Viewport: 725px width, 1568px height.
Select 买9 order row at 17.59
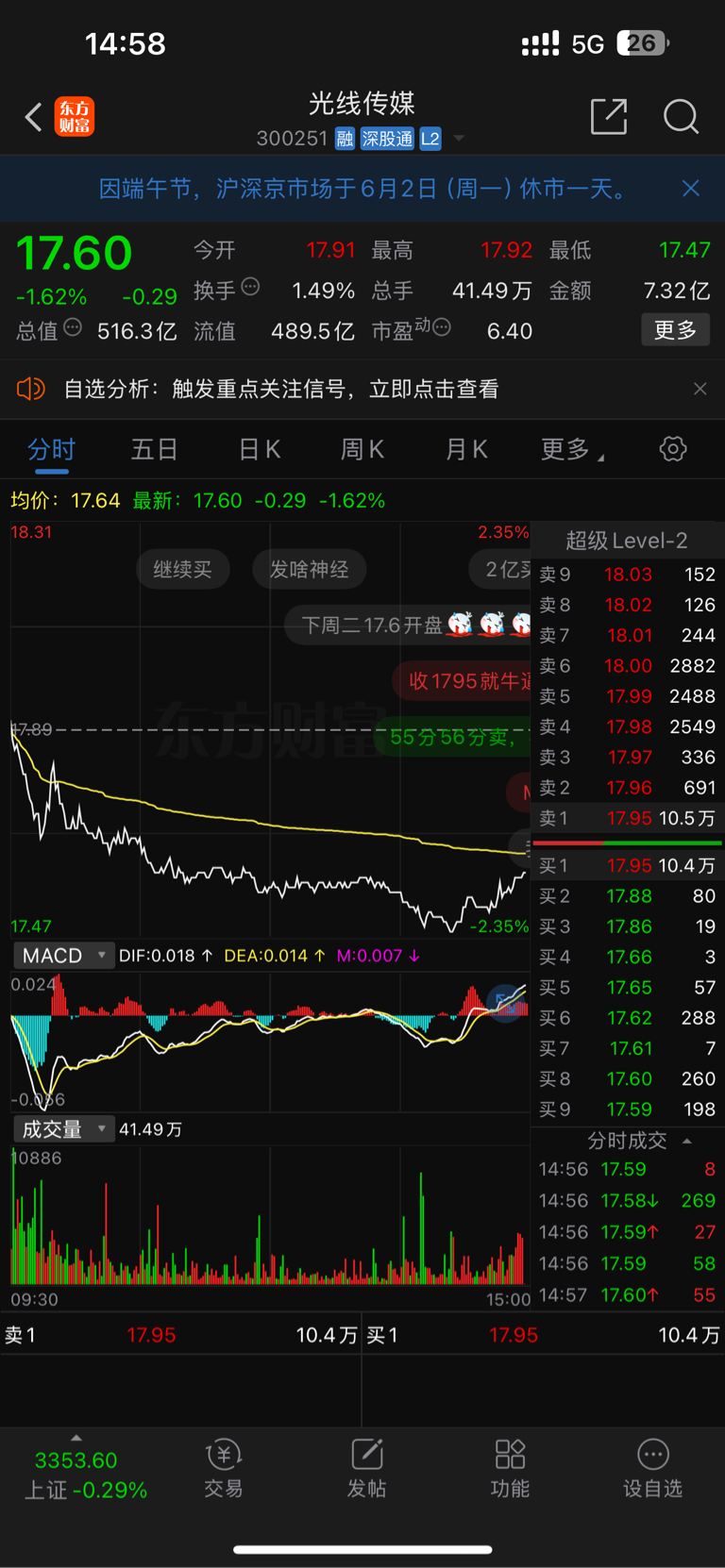click(627, 1109)
